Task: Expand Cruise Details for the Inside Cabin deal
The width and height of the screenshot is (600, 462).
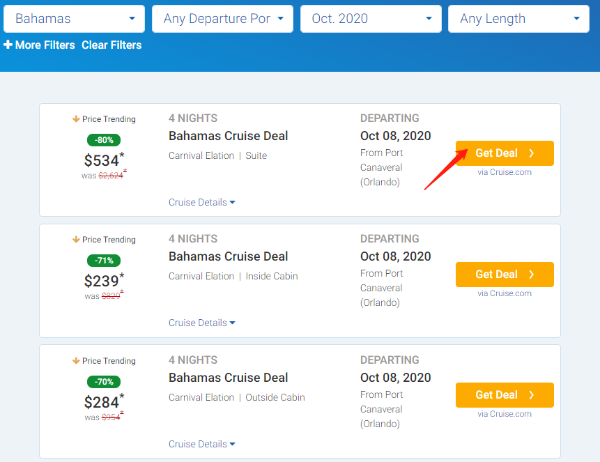Action: pyautogui.click(x=202, y=323)
